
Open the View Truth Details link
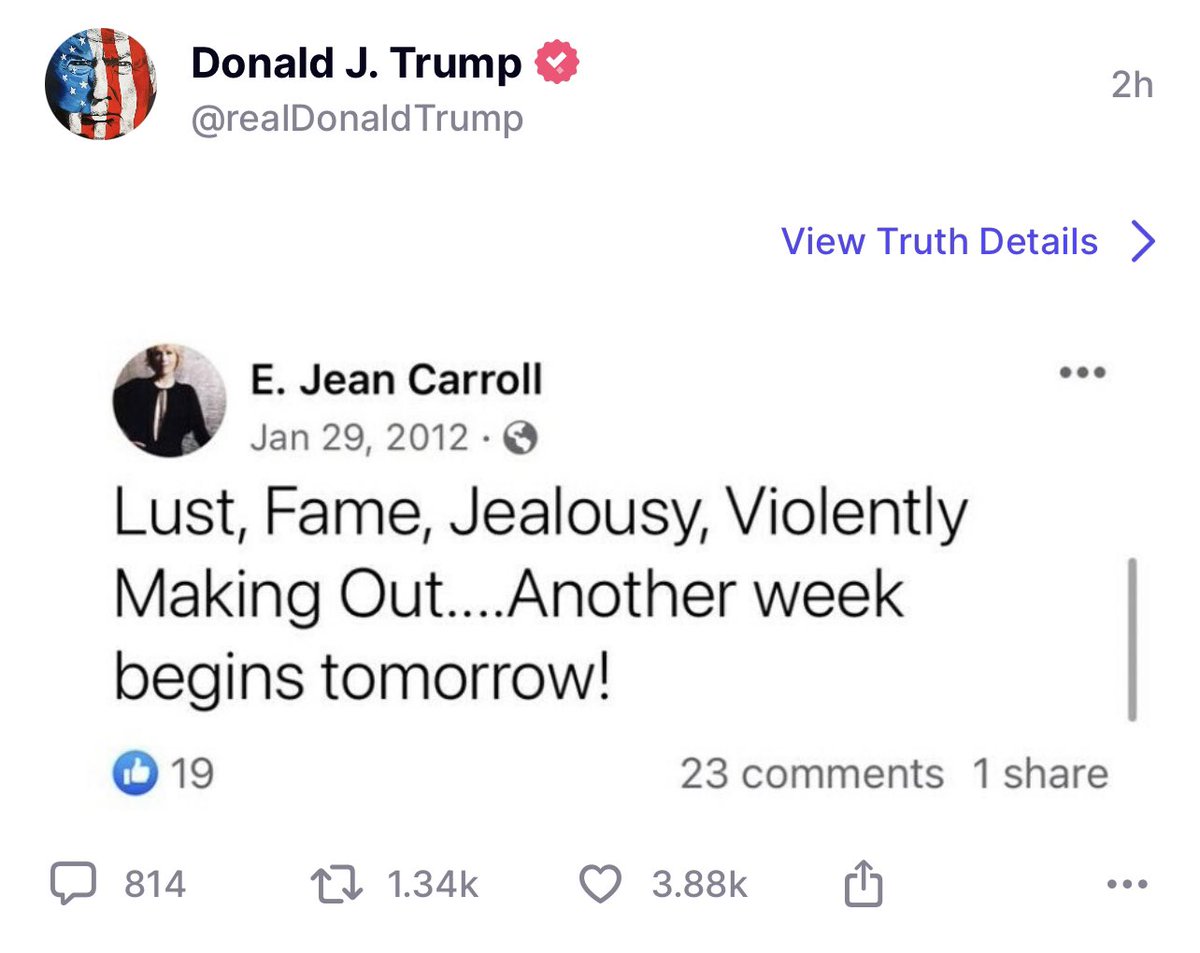point(939,241)
